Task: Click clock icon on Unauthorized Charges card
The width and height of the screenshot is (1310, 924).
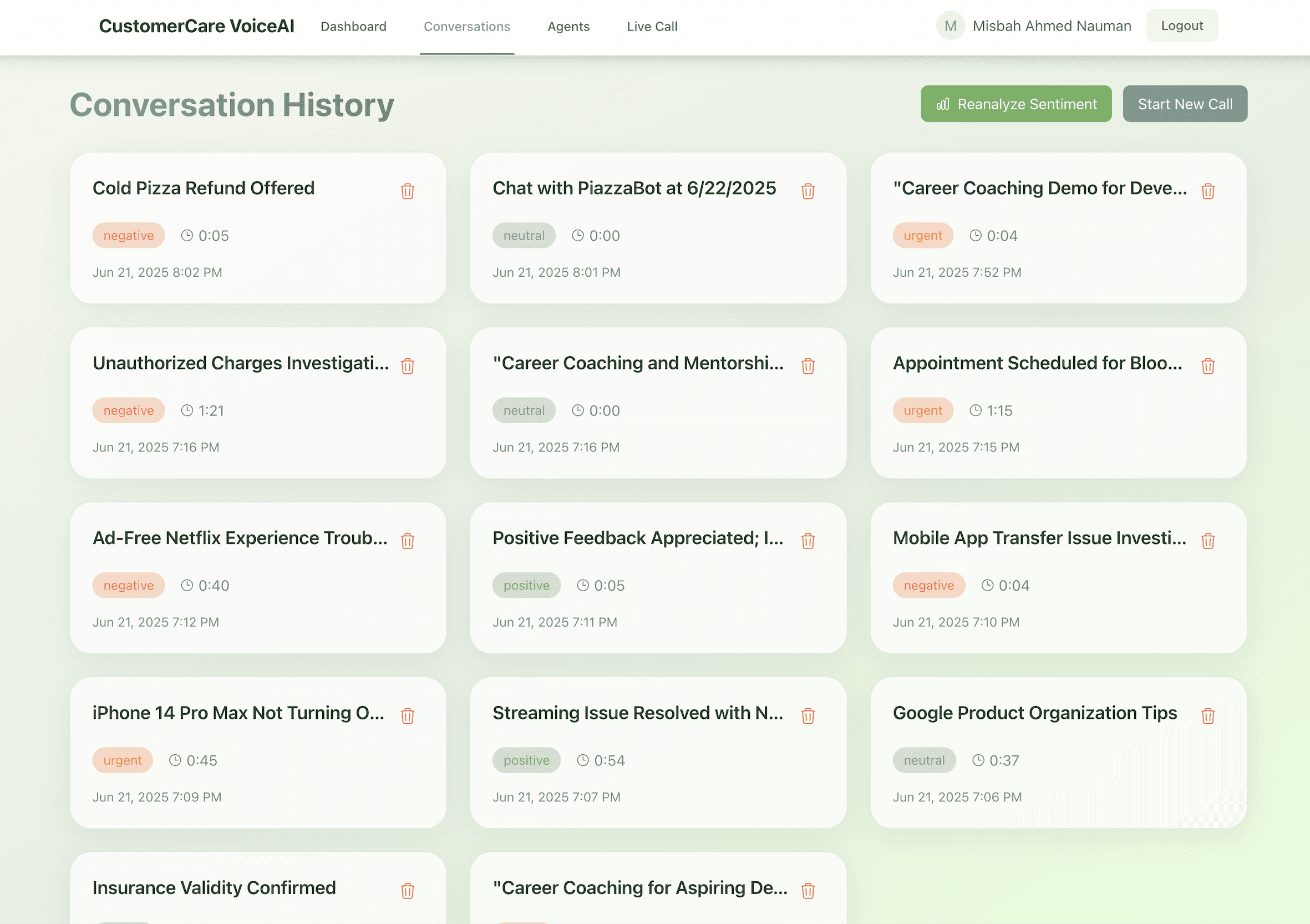Action: (187, 410)
